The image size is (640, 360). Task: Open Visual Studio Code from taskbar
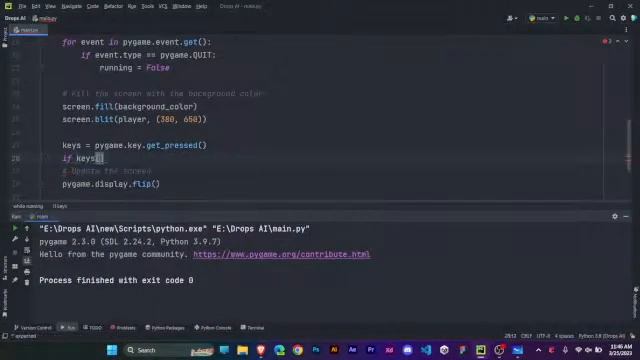(426, 350)
